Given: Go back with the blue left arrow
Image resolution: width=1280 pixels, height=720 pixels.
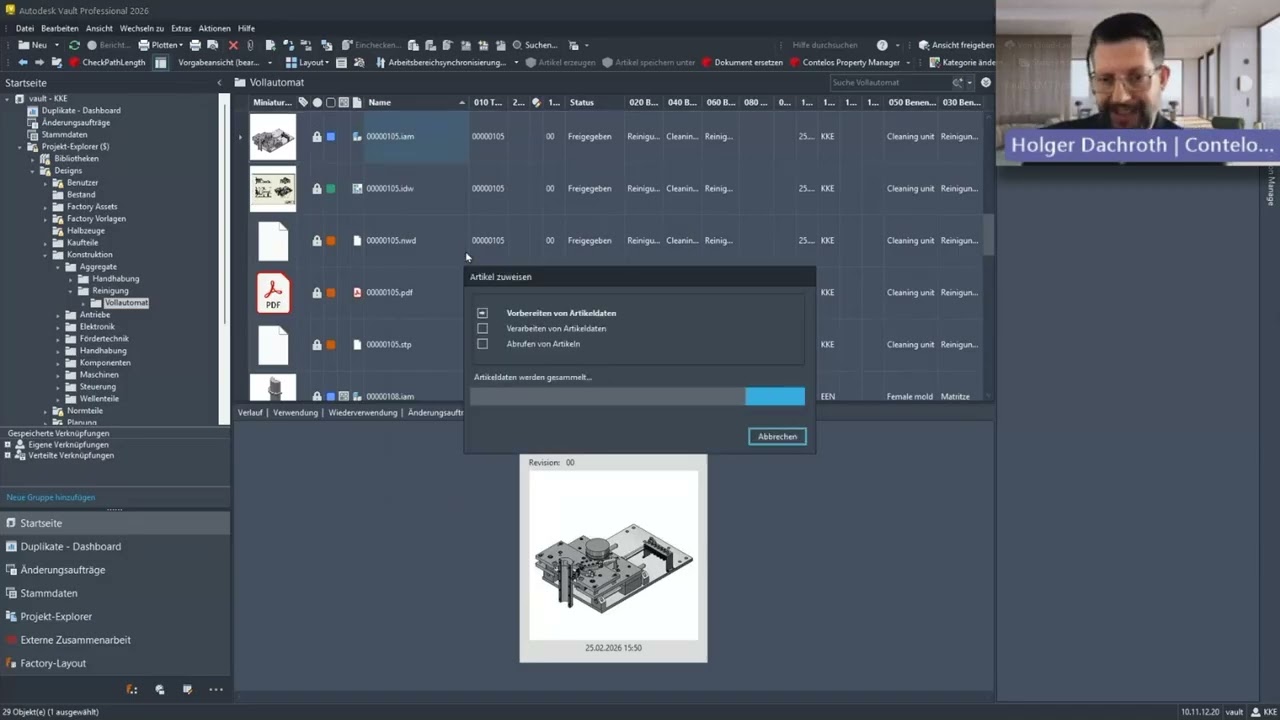Looking at the screenshot, I should pyautogui.click(x=23, y=62).
